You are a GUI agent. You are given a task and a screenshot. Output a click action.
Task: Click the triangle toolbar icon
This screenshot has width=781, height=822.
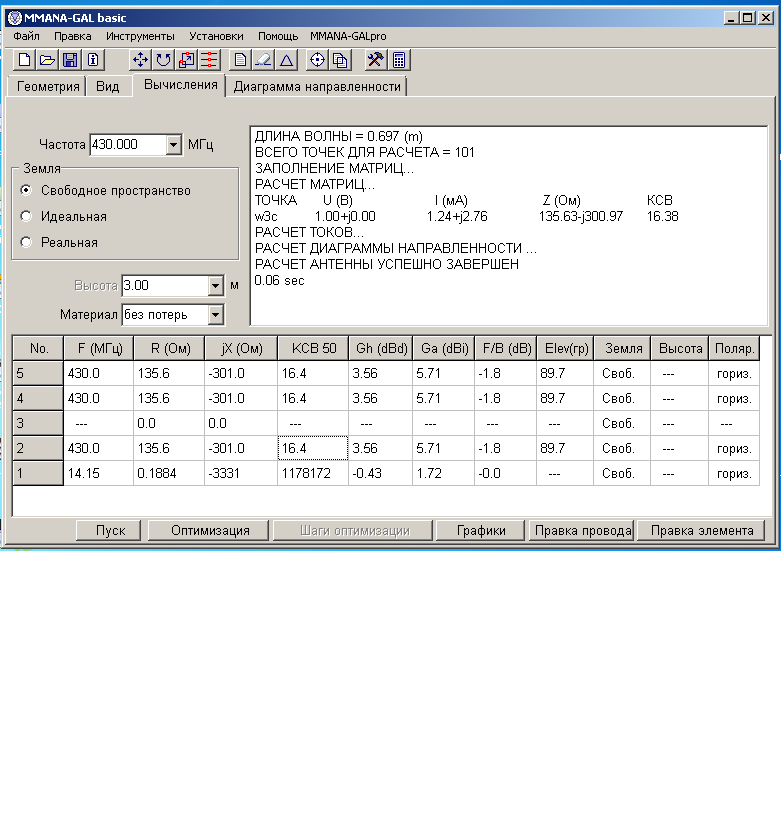(286, 60)
